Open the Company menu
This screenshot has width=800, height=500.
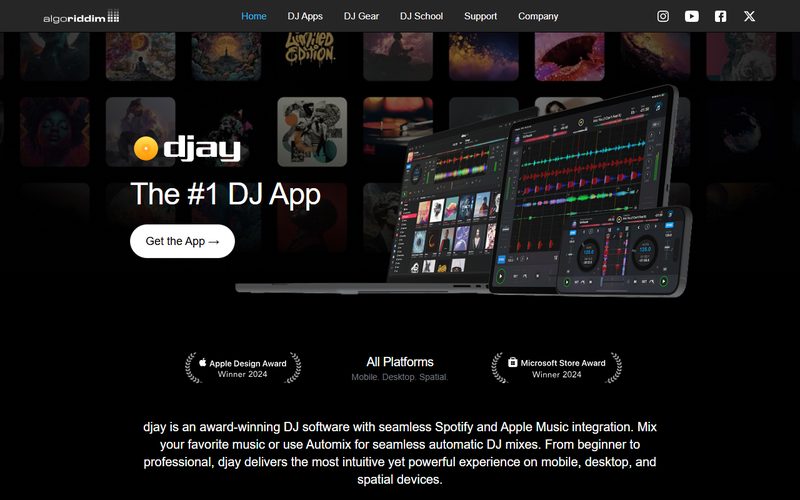(x=538, y=16)
